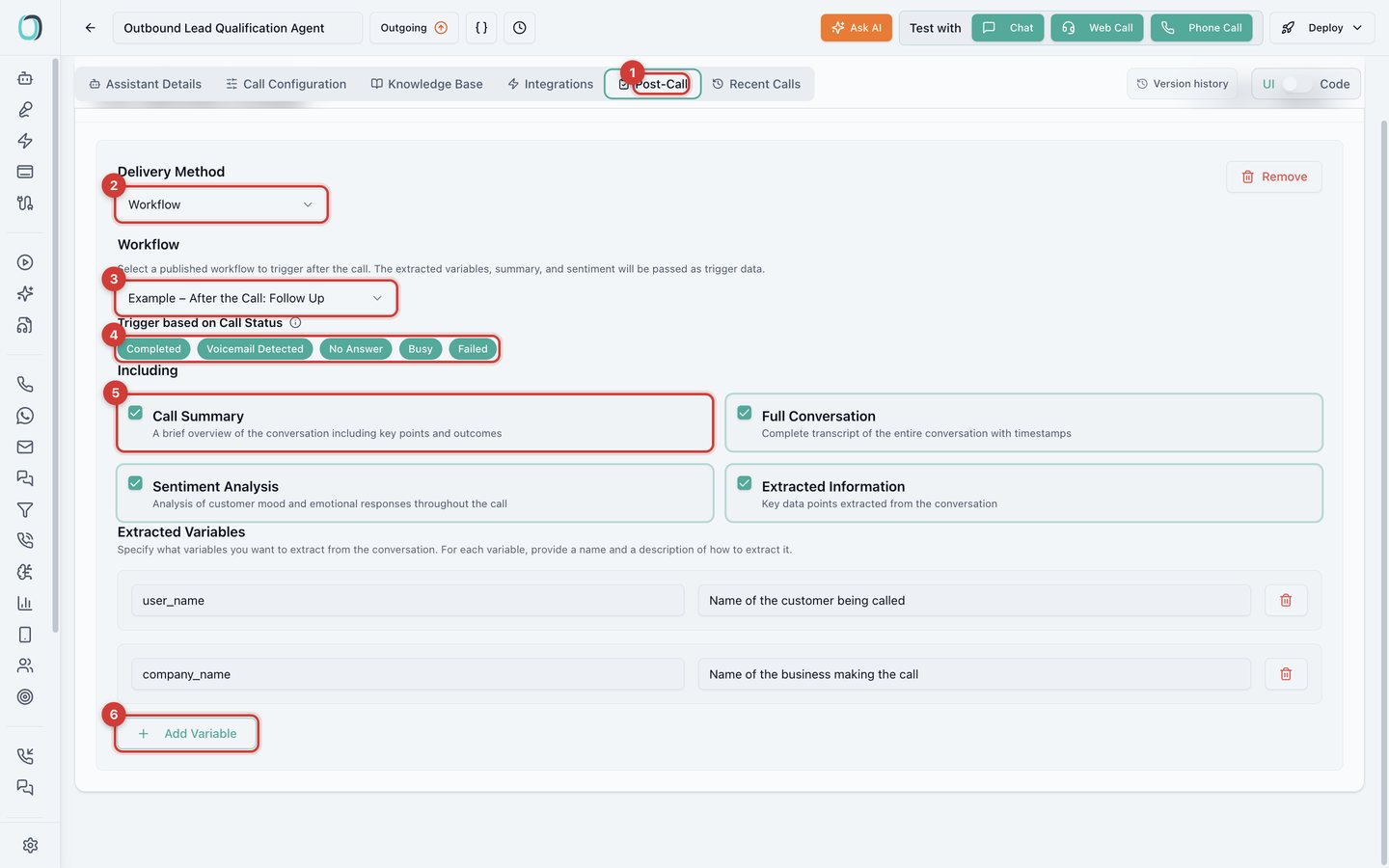Toggle the Extracted Information checkbox
Screen dimensions: 1389x868
pyautogui.click(x=745, y=483)
